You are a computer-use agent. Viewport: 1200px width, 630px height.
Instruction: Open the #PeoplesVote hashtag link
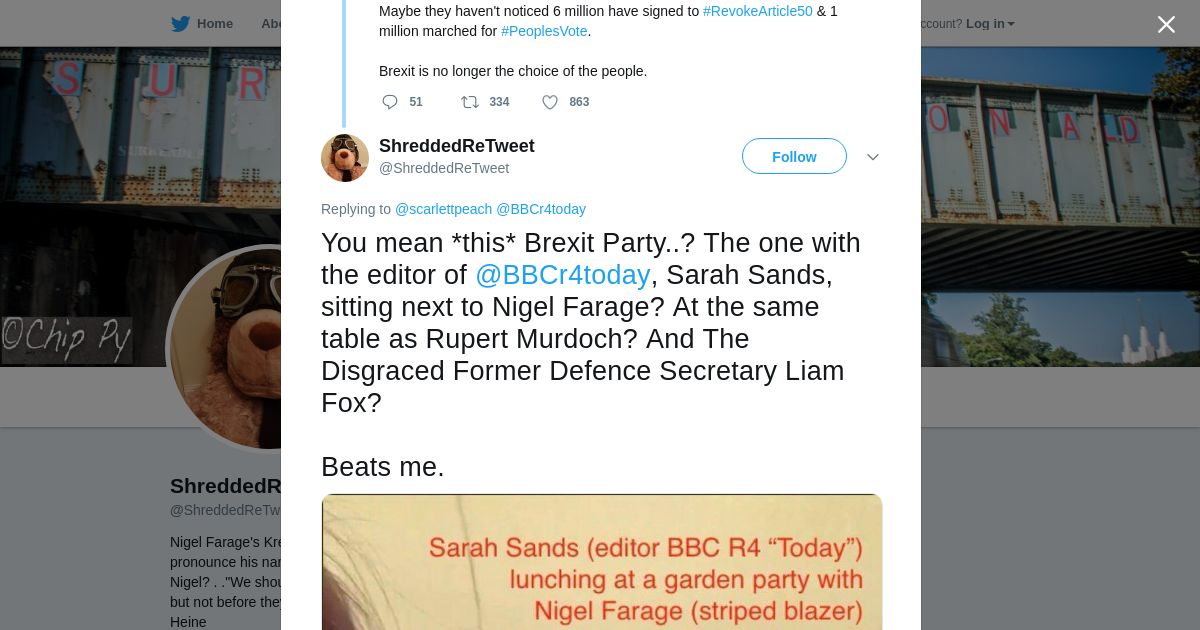tap(544, 31)
